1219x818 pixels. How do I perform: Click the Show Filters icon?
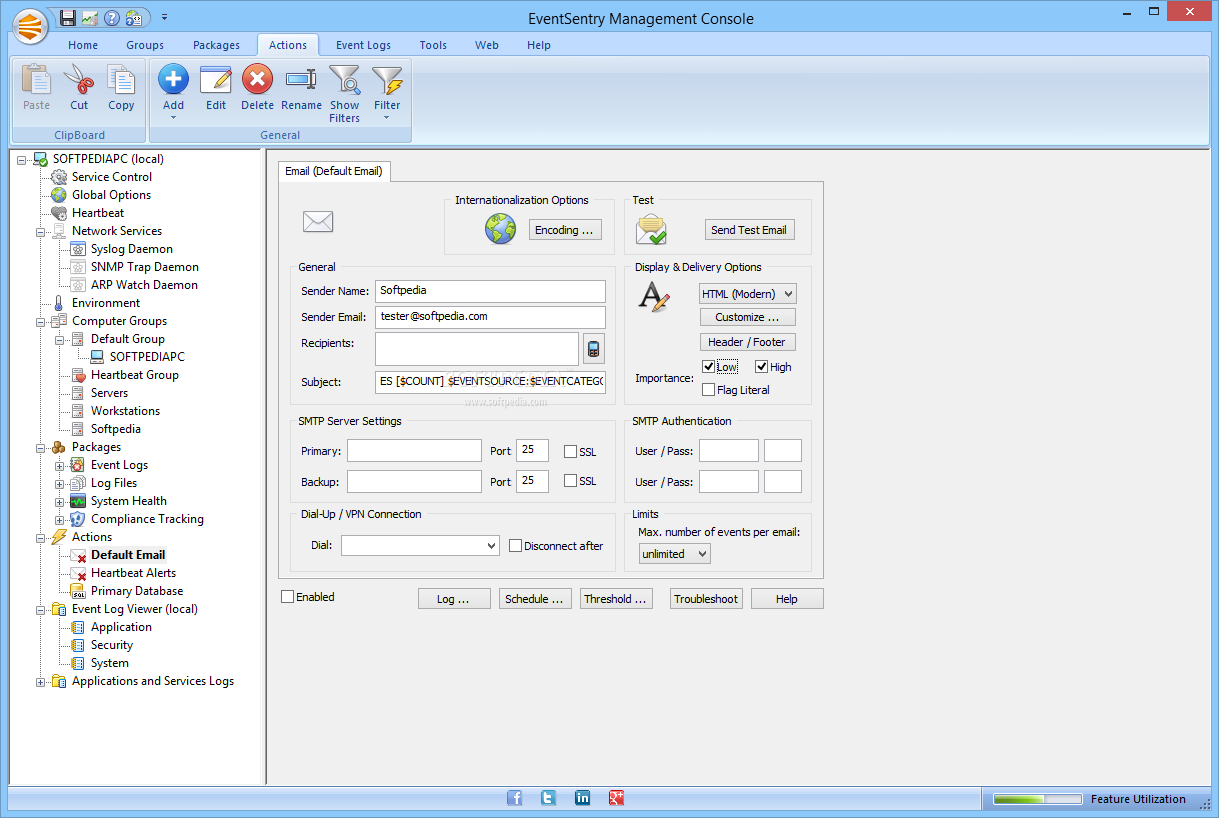(x=344, y=80)
